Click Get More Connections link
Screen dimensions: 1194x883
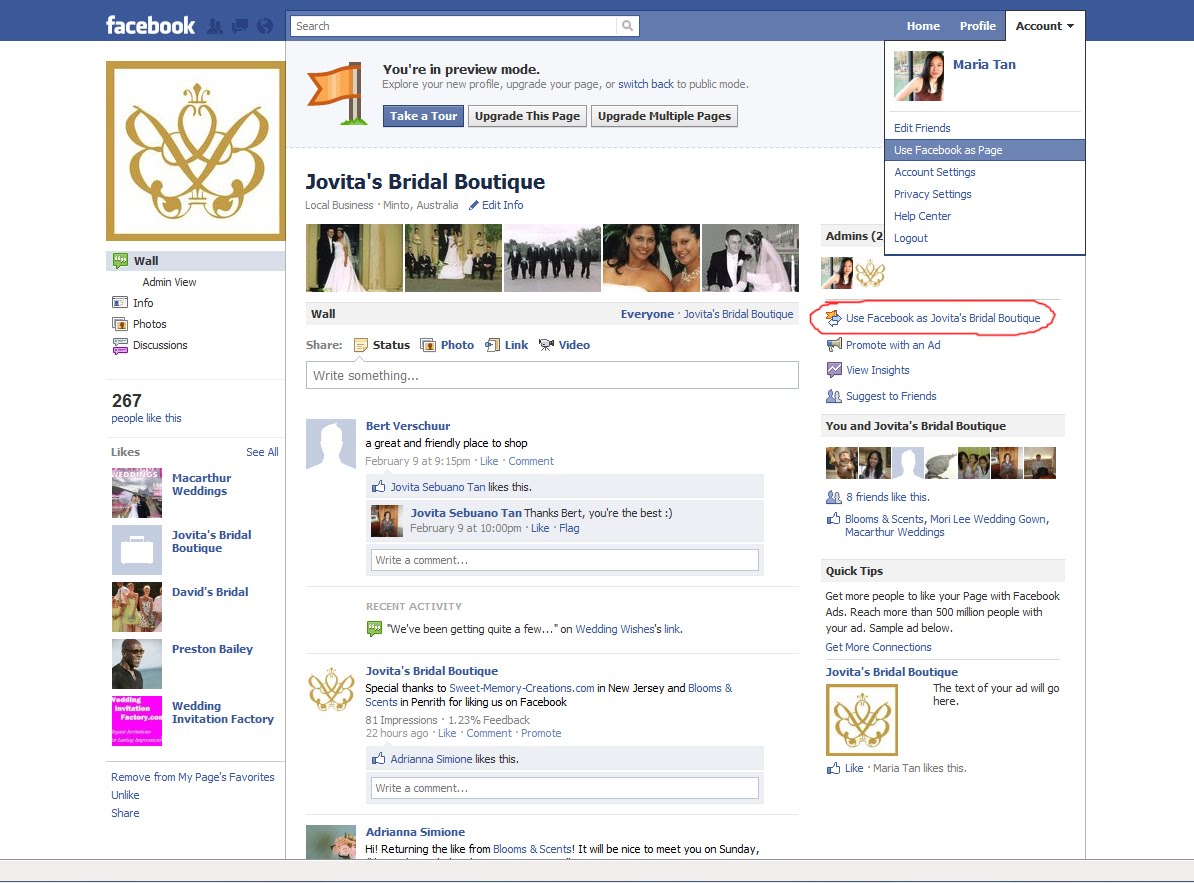click(878, 647)
